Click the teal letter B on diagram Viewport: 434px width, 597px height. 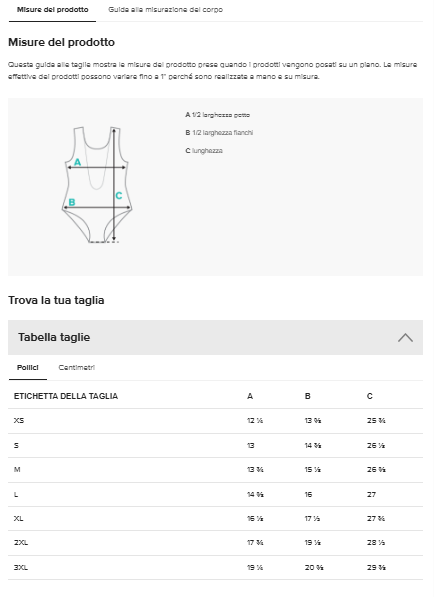point(72,202)
